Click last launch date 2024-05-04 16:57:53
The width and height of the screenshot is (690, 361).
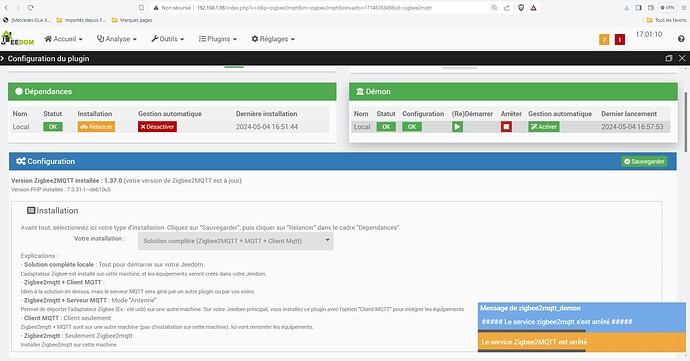click(x=632, y=127)
